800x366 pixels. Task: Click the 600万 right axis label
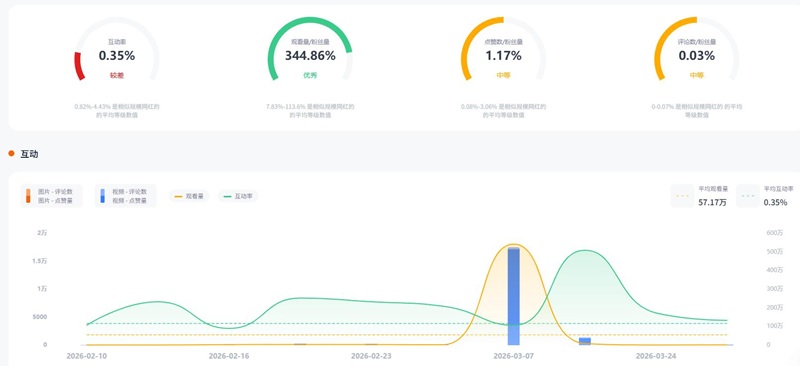coord(774,233)
